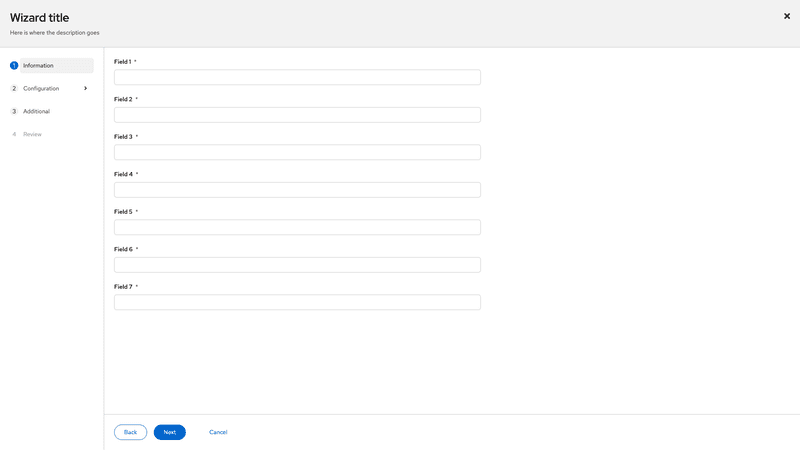Click into the Field 2 input
This screenshot has height=450, width=800.
[x=297, y=115]
